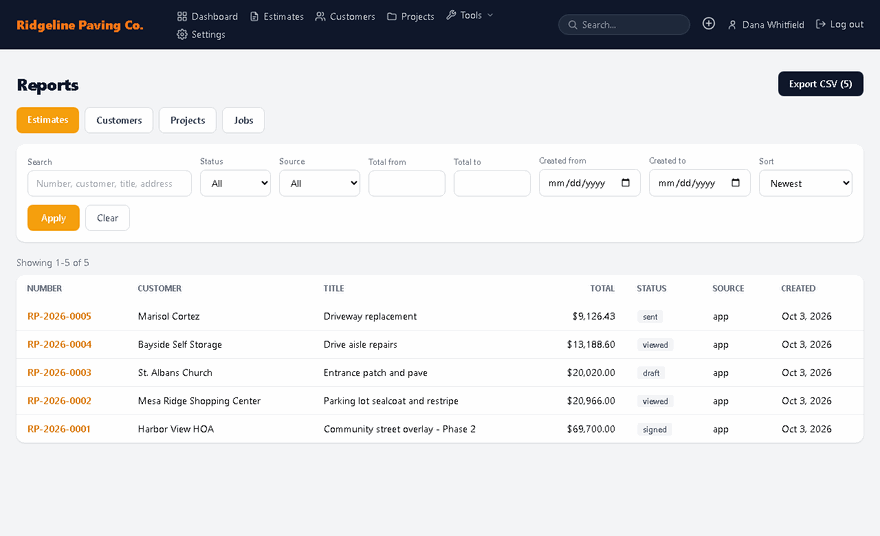Focus the top bar Search field

624,25
